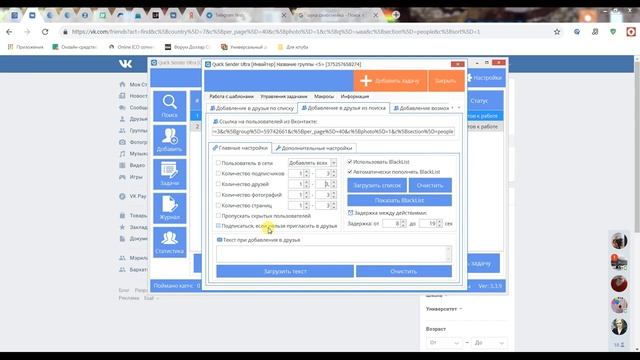Screen dimensions: 640x360
Task: Expand the Университет filter on VK page
Action: [x=444, y=309]
